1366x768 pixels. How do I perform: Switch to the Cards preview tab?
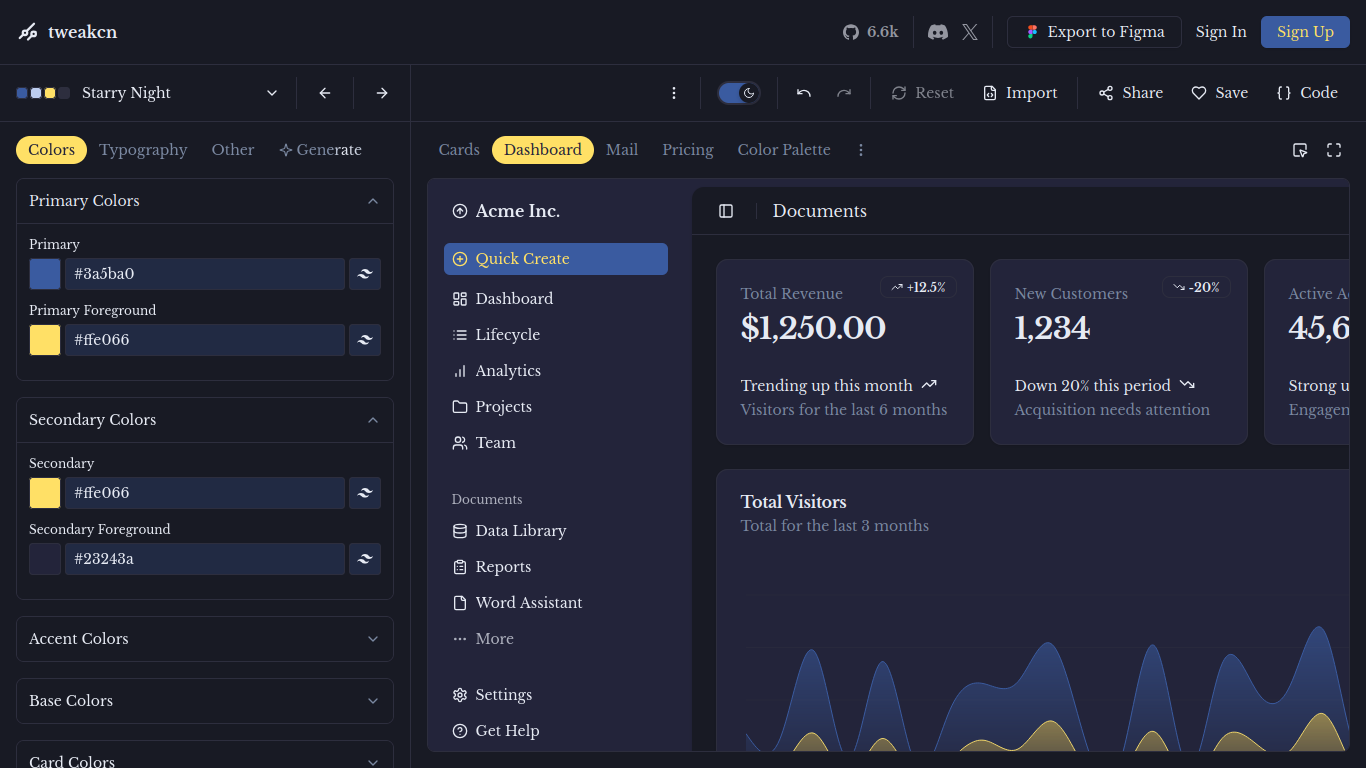pyautogui.click(x=459, y=150)
